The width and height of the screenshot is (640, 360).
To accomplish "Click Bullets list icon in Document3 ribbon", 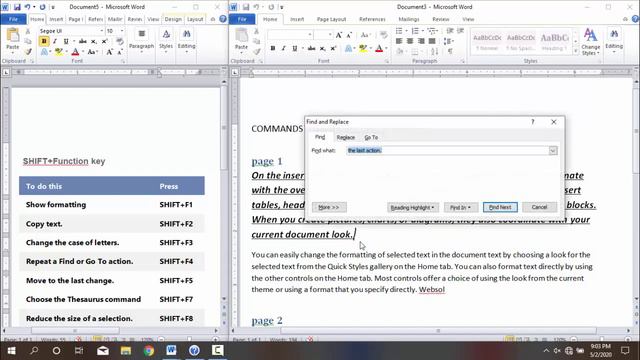I will (x=400, y=31).
